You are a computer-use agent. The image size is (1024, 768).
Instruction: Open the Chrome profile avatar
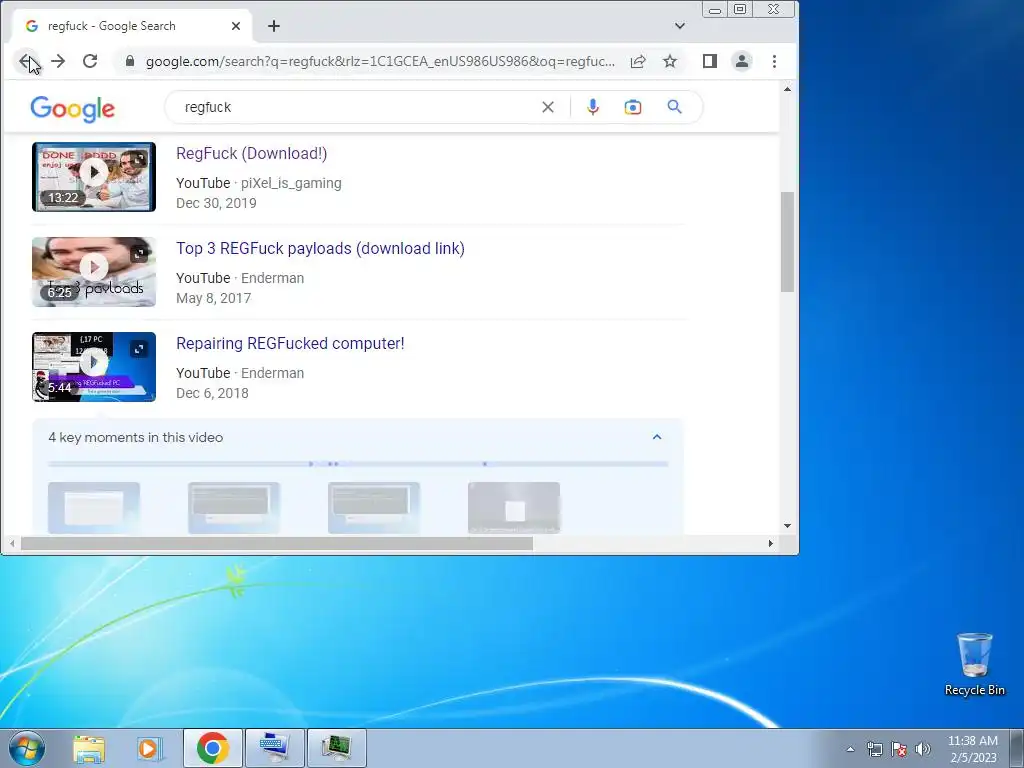[742, 61]
